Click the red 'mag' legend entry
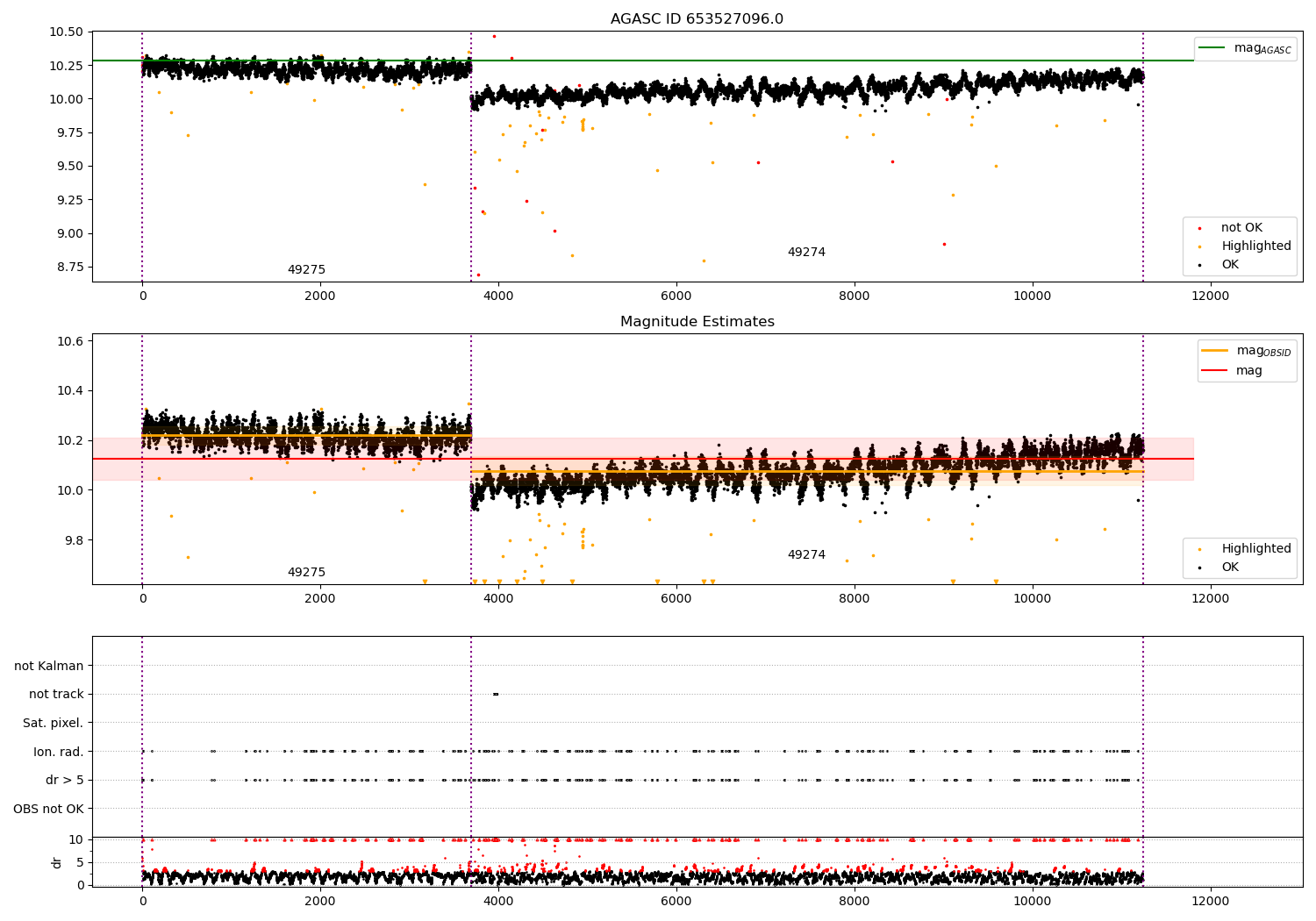This screenshot has width=1316, height=921. coord(1232,370)
